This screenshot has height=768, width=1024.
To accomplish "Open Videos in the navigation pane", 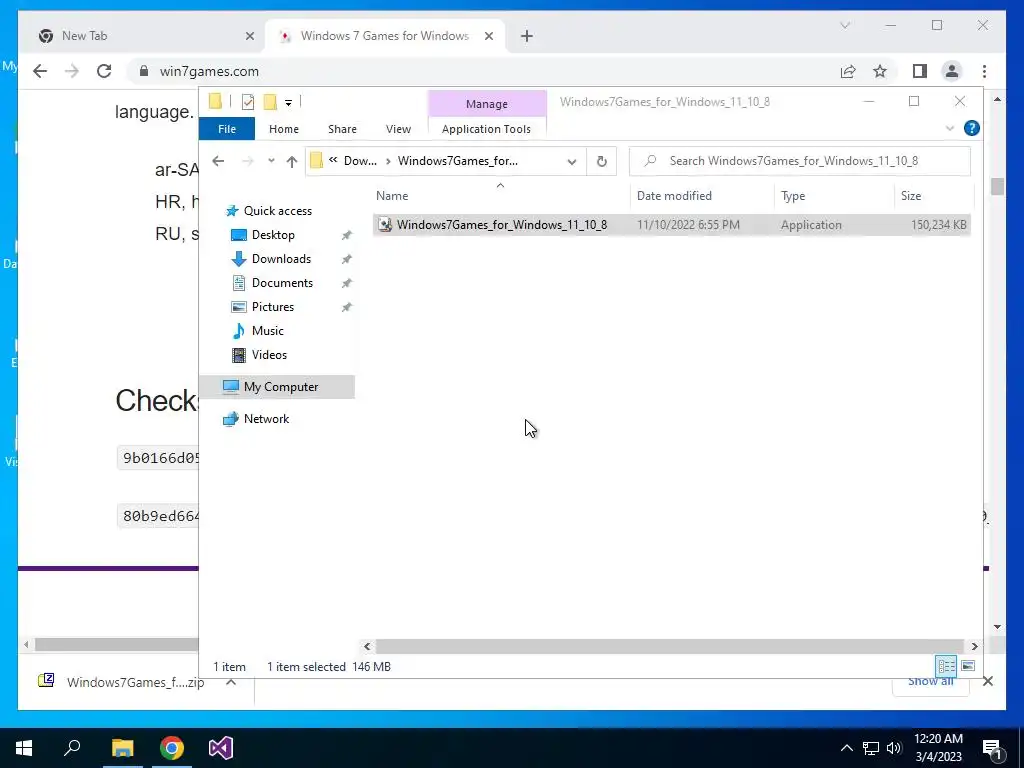I will 269,355.
